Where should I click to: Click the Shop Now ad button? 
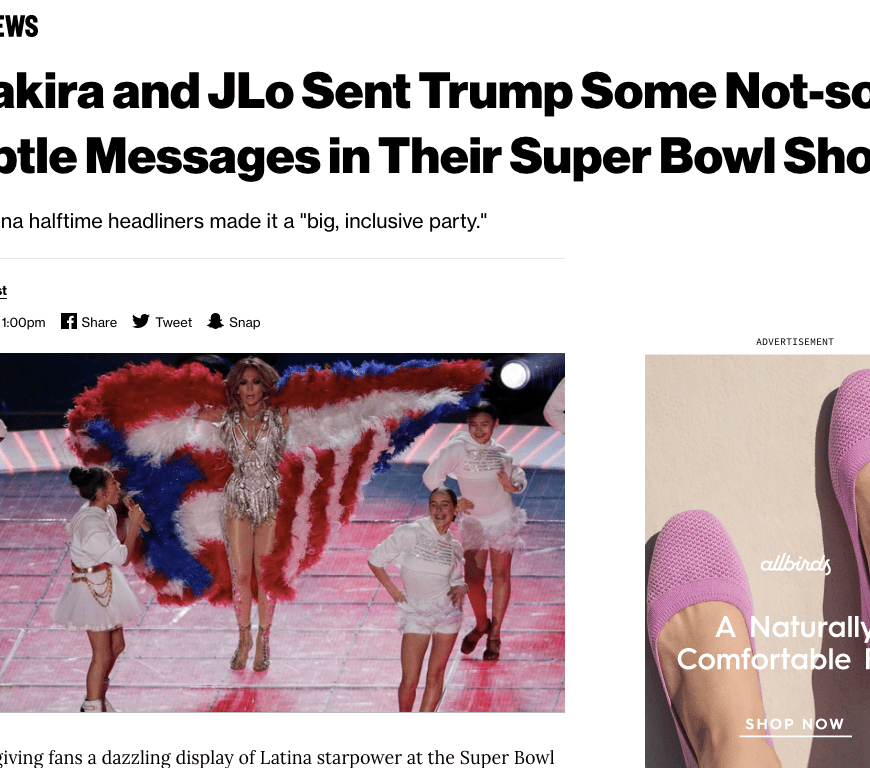click(795, 725)
